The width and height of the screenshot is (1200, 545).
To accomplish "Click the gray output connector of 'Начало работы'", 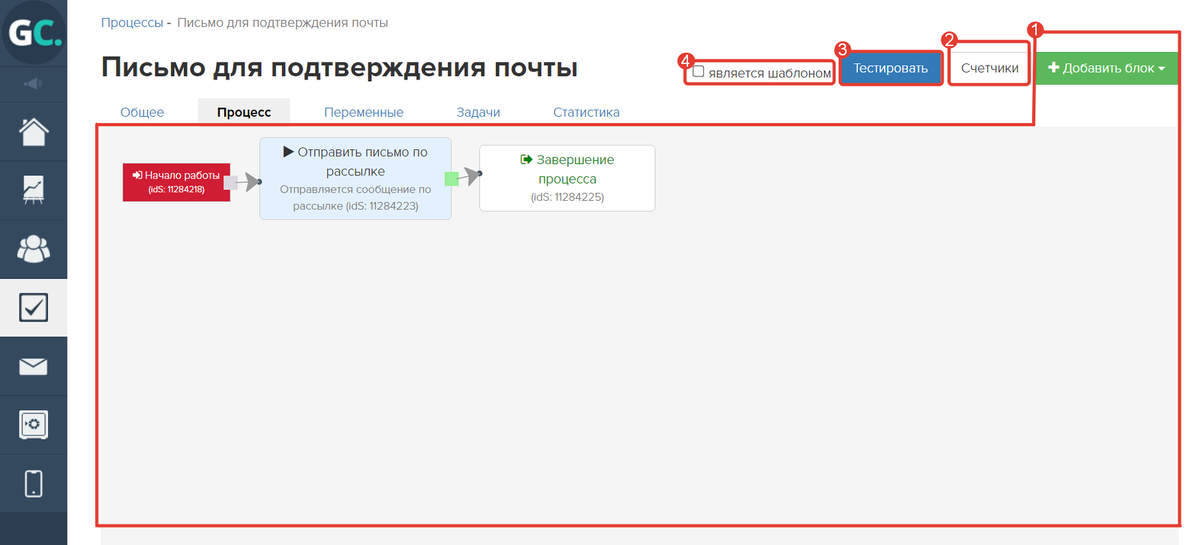I will click(230, 183).
